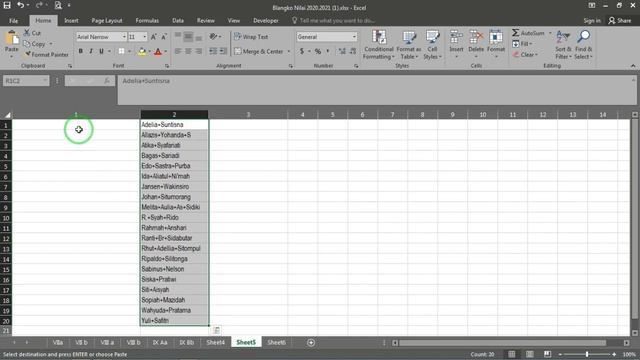
Task: Click the Delete cells icon
Action: point(476,38)
